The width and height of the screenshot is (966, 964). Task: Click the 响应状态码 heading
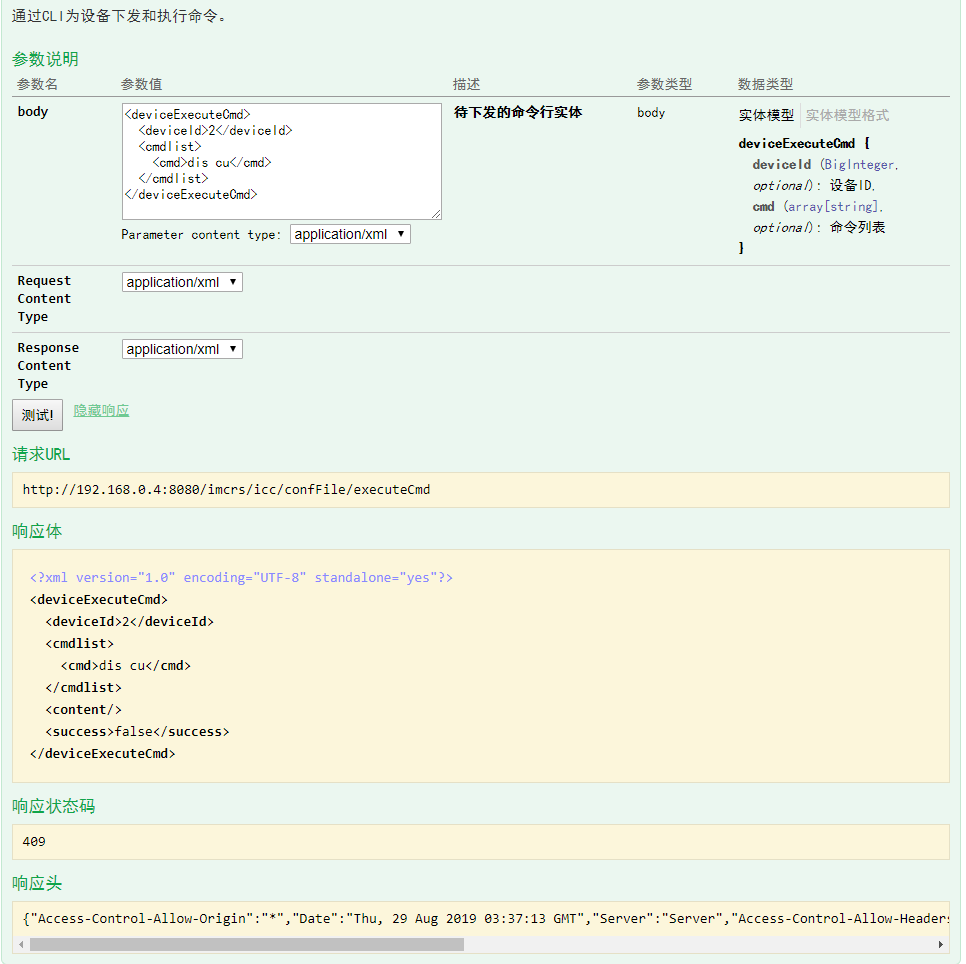54,806
